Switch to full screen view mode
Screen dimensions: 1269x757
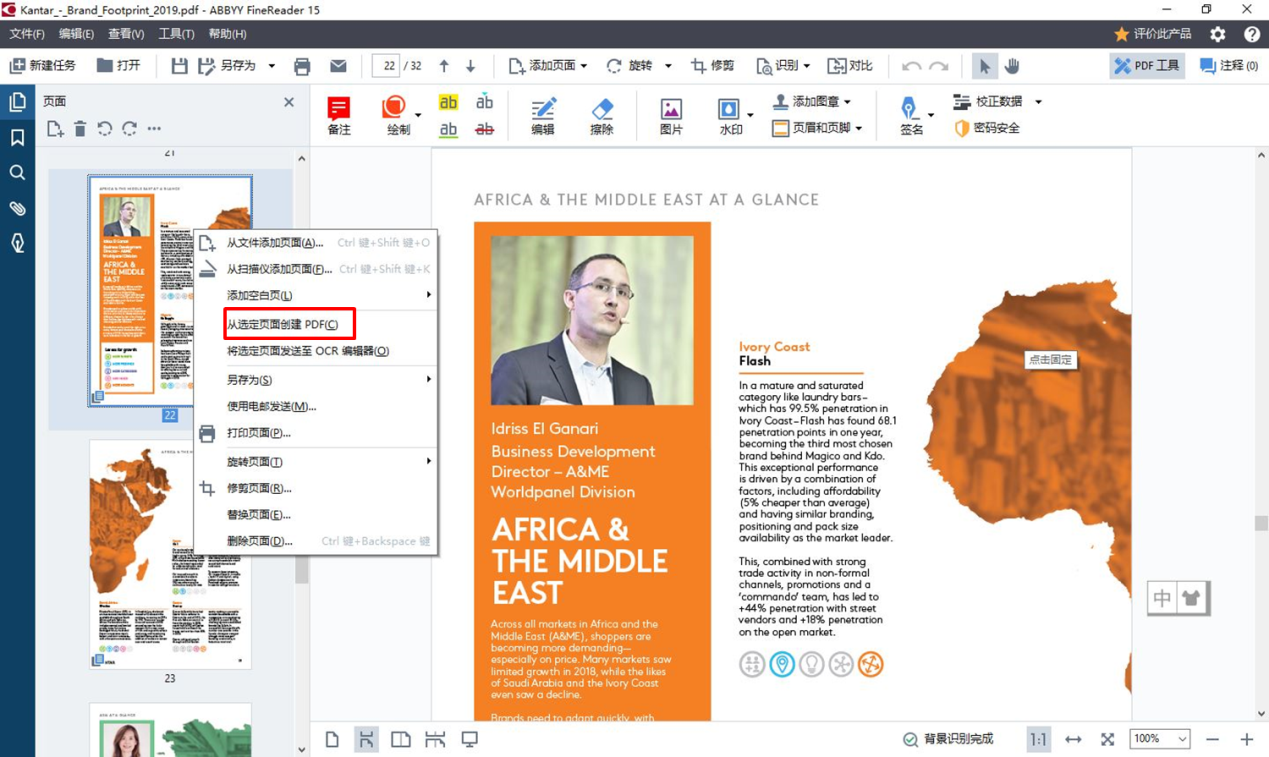(x=469, y=739)
